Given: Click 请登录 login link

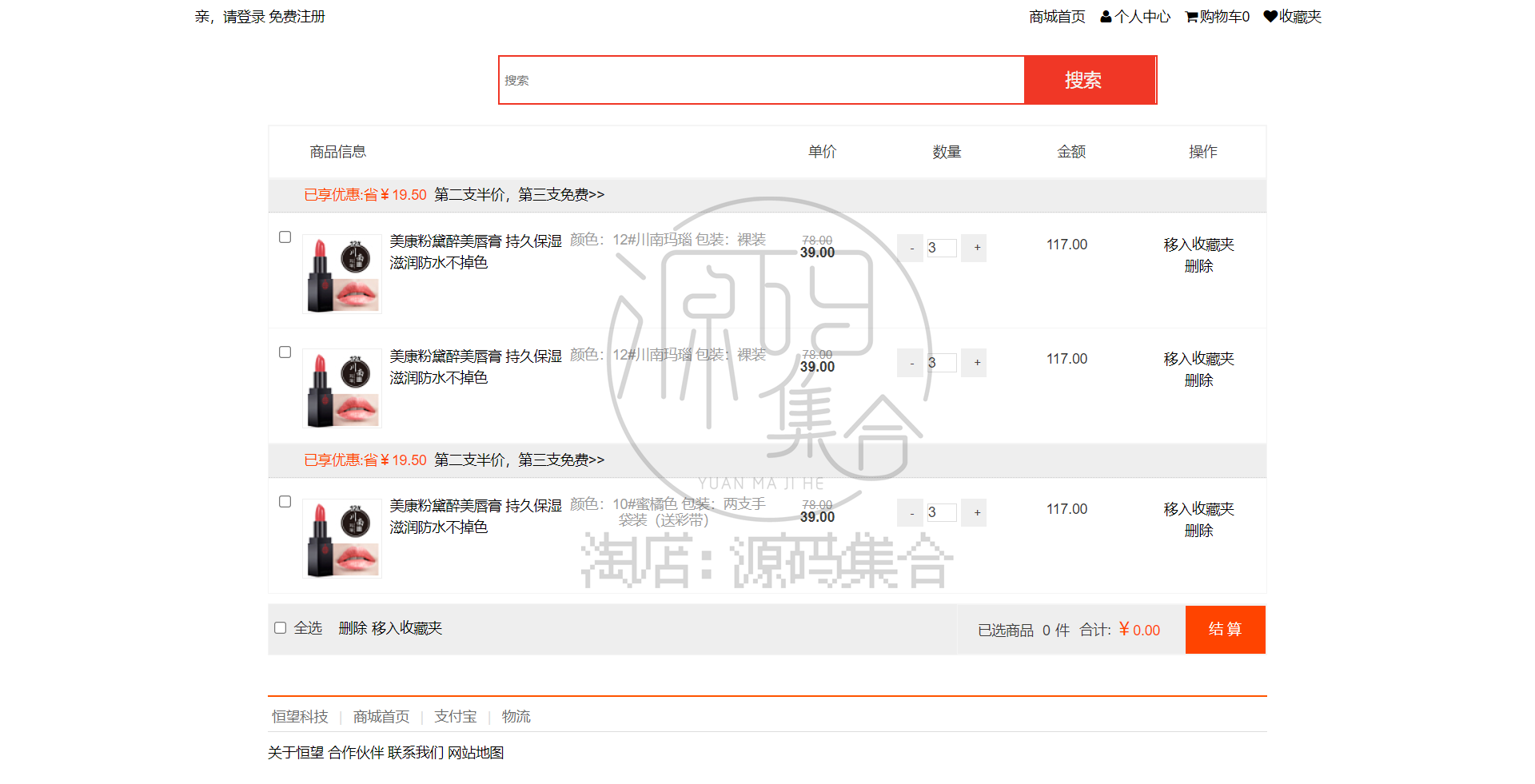Looking at the screenshot, I should click(244, 17).
